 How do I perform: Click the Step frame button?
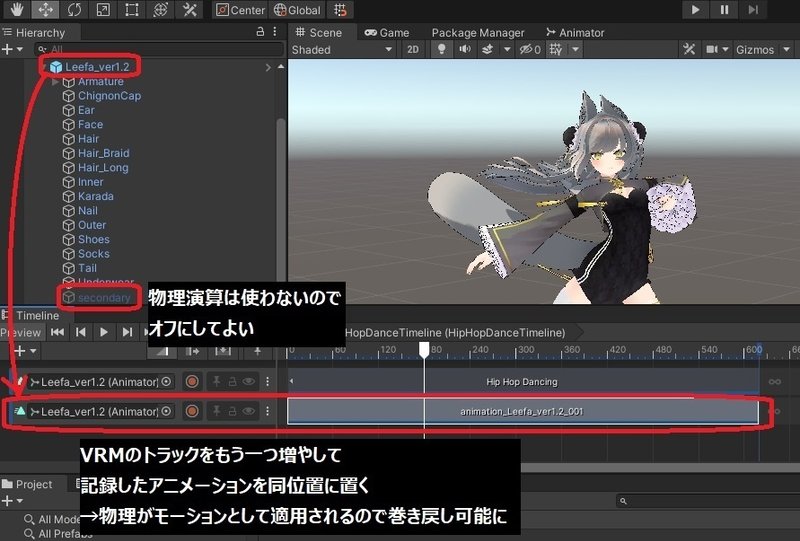point(753,10)
